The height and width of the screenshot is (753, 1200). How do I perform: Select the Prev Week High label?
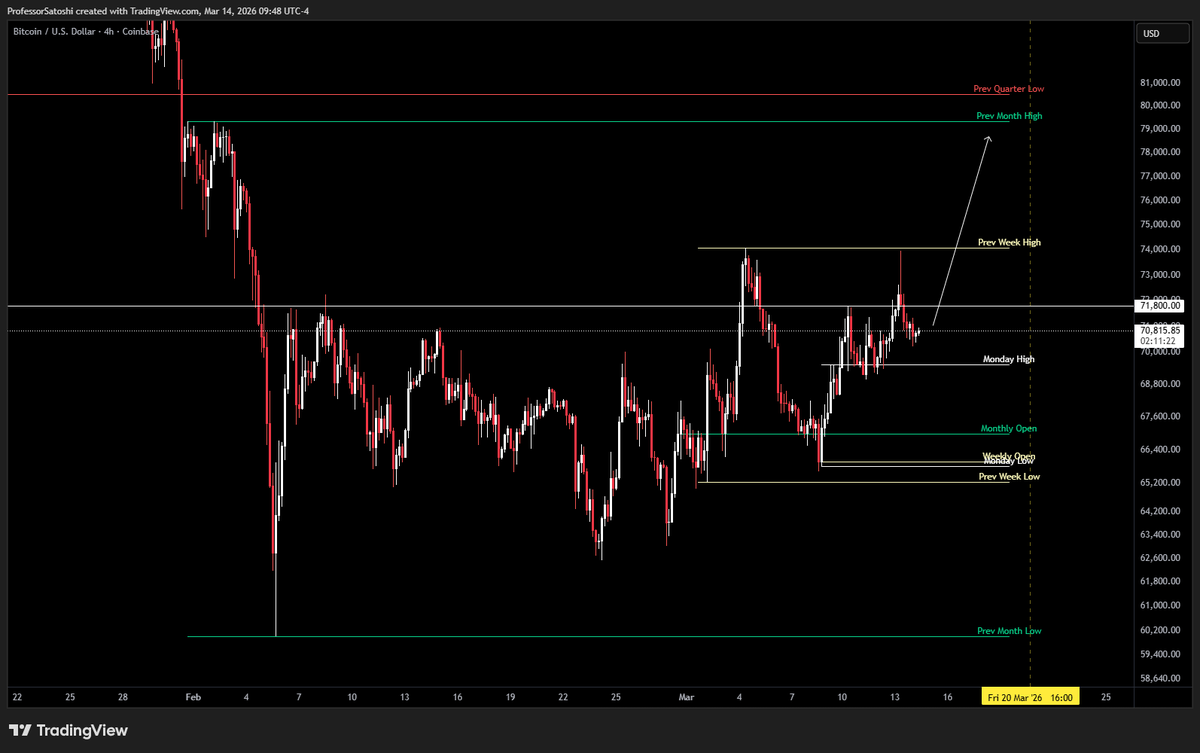[x=1009, y=243]
